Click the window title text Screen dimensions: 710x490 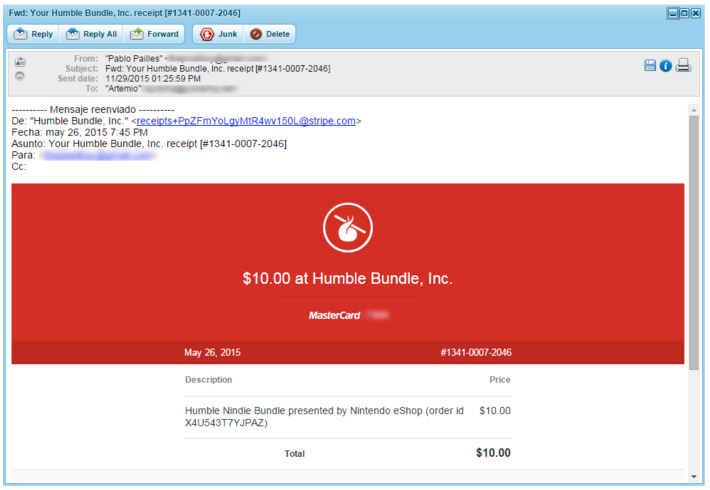[x=125, y=13]
